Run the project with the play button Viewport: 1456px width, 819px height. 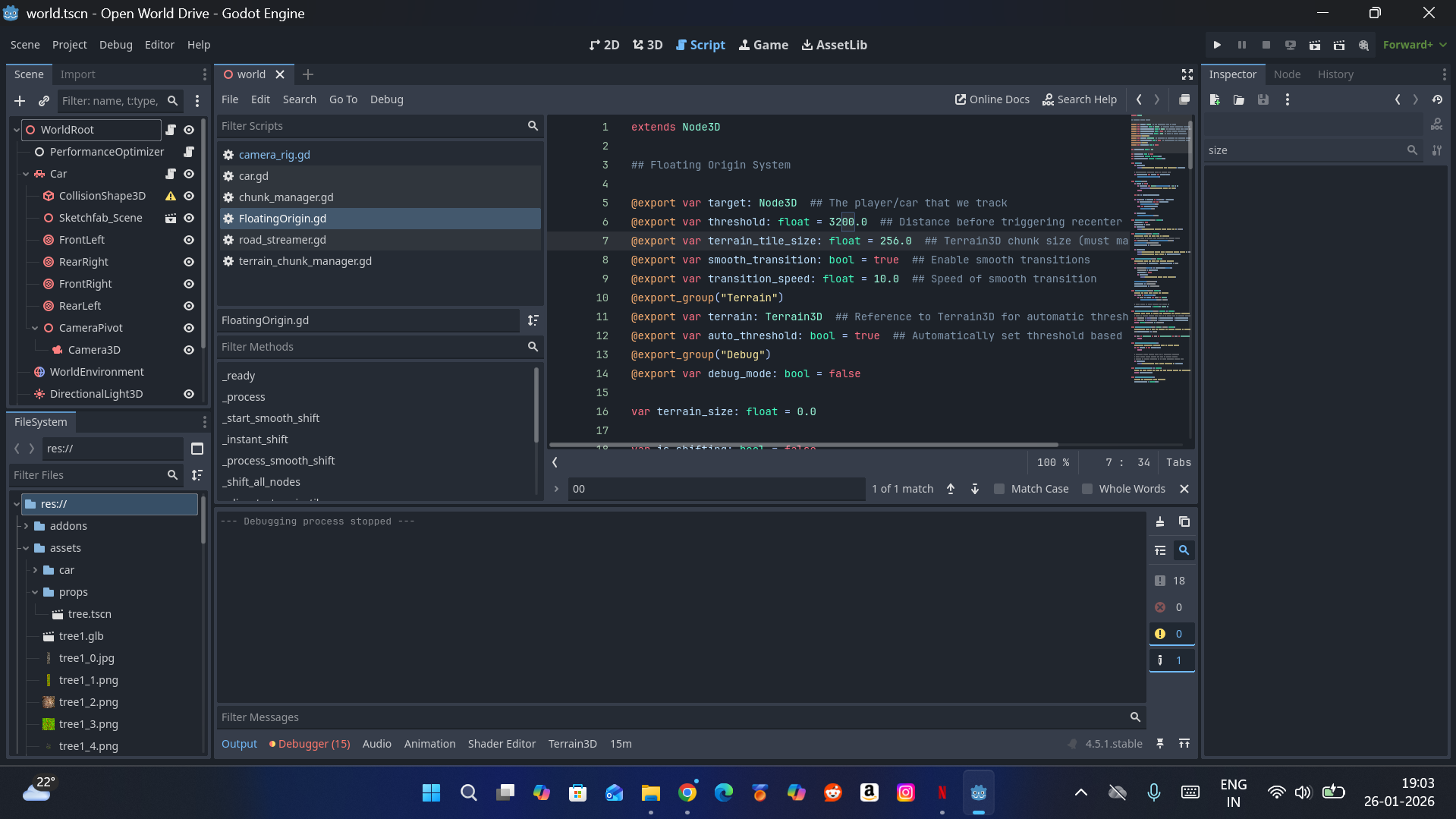[1217, 45]
